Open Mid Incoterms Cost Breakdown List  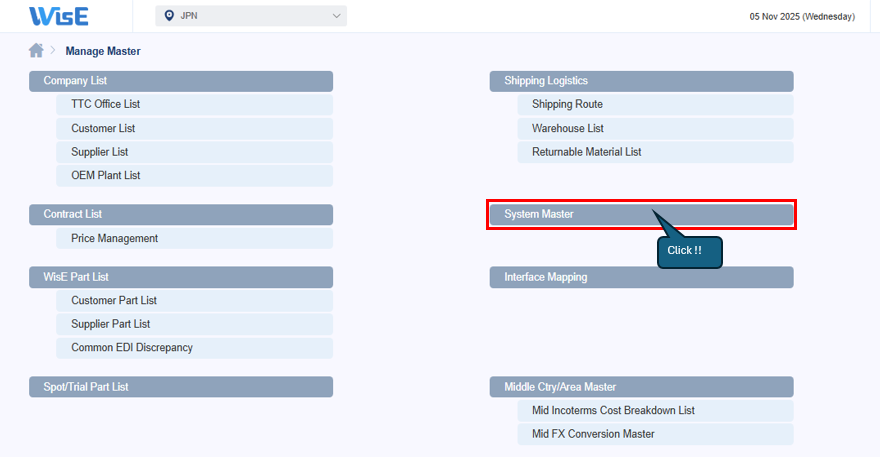[x=613, y=410]
